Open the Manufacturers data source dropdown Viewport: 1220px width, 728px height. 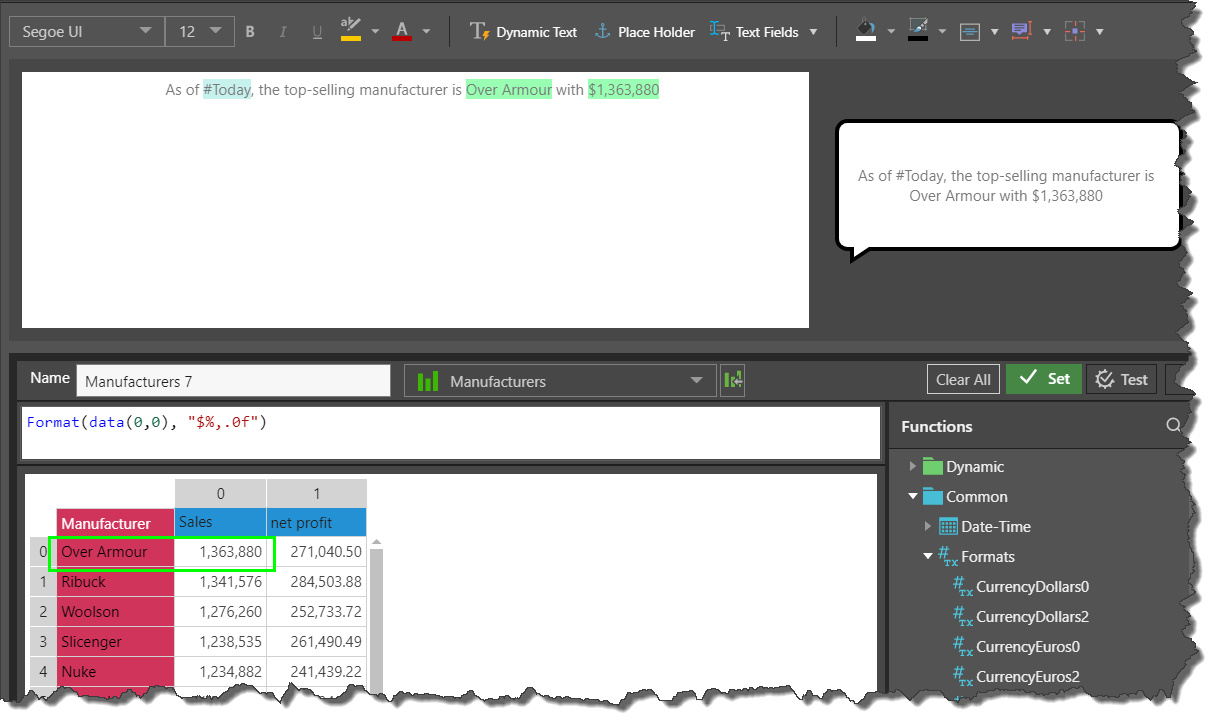click(560, 381)
